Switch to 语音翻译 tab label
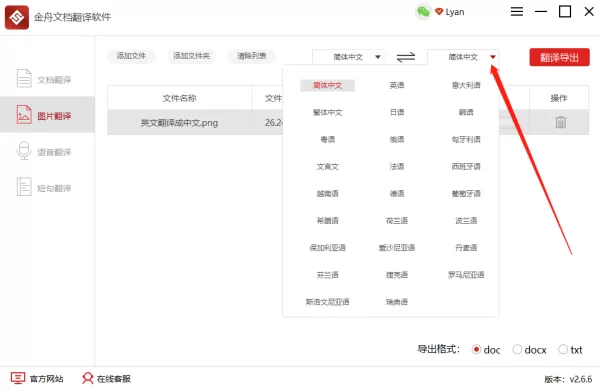Screen dimensions: 600x389 [54, 152]
